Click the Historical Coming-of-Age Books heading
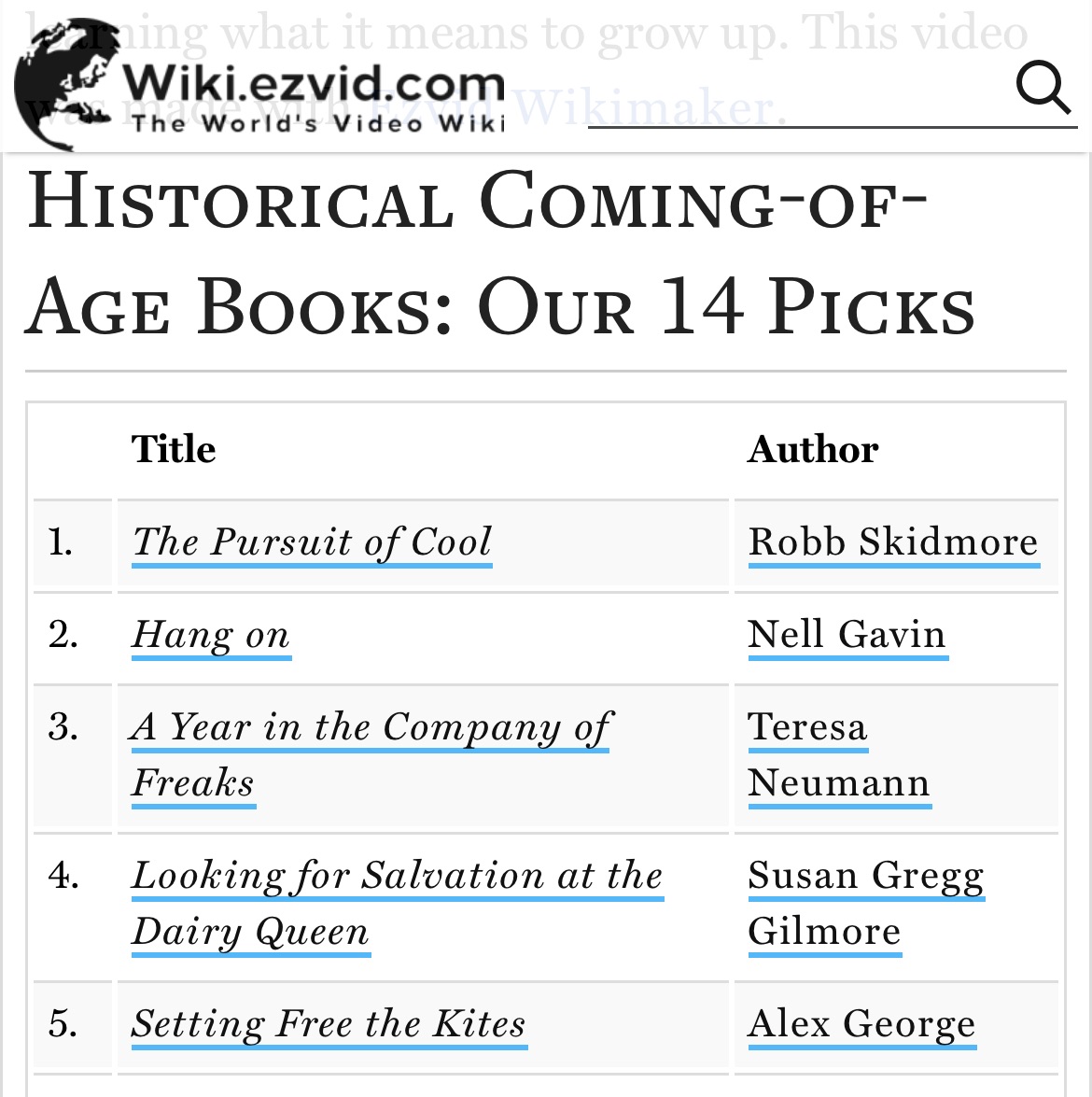Viewport: 1092px width, 1097px height. pos(499,252)
